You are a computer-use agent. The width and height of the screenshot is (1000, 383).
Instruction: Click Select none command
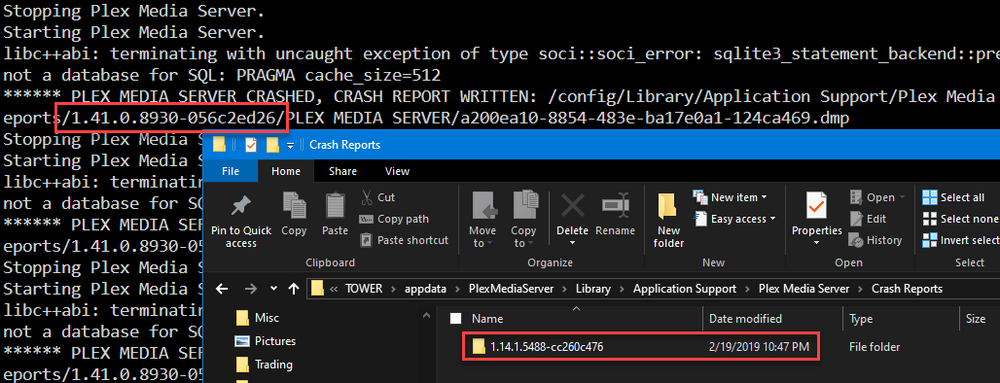click(960, 219)
